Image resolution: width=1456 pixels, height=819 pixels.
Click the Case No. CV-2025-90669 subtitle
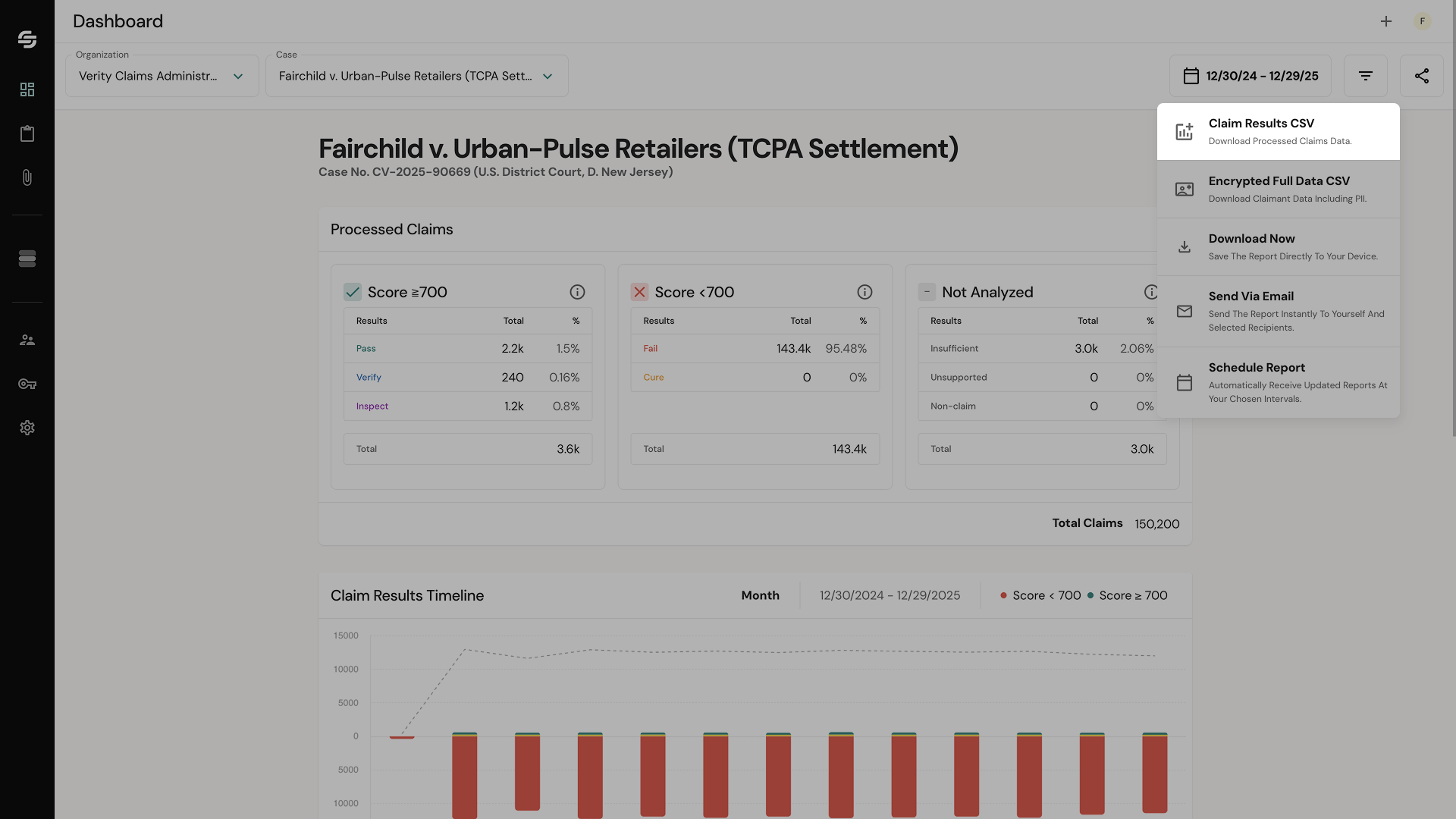coord(495,172)
